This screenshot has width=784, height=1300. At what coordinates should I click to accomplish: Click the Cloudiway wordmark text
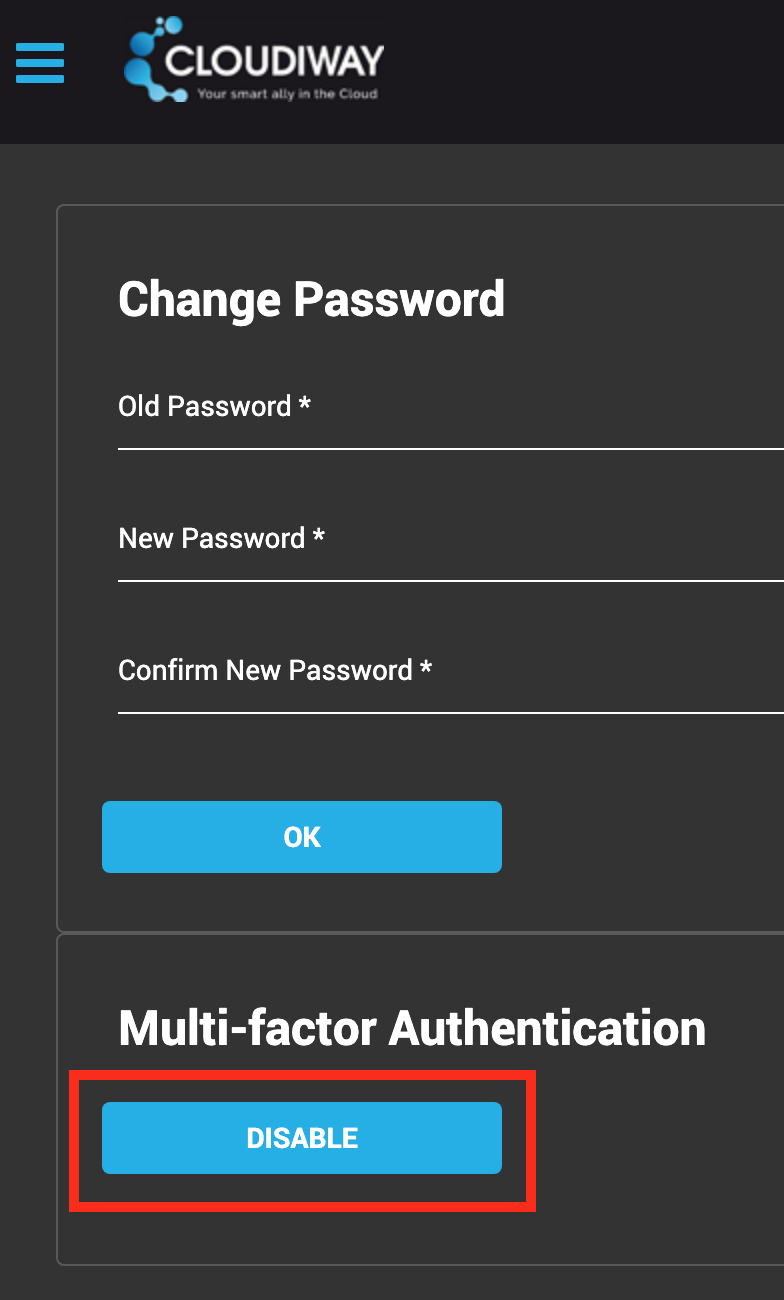click(277, 58)
